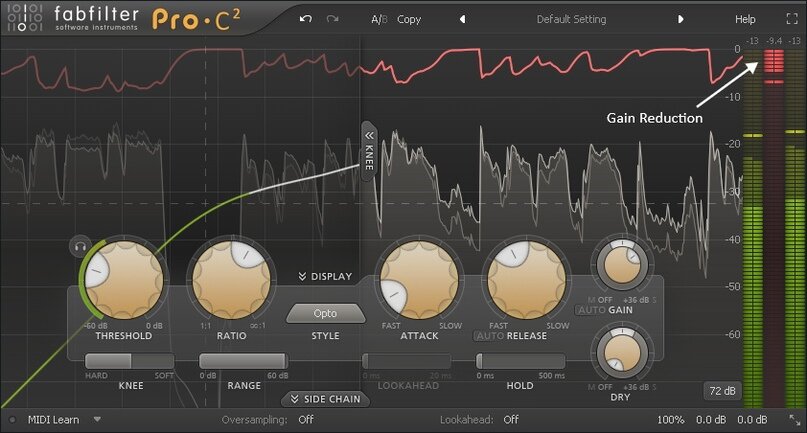Click the resize interface corner icon

coord(795,420)
